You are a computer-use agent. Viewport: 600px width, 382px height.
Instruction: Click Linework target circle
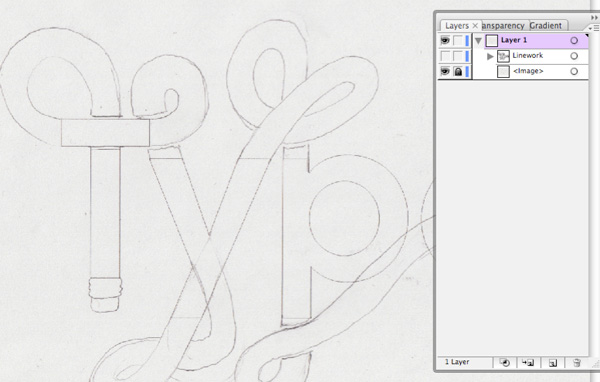574,56
